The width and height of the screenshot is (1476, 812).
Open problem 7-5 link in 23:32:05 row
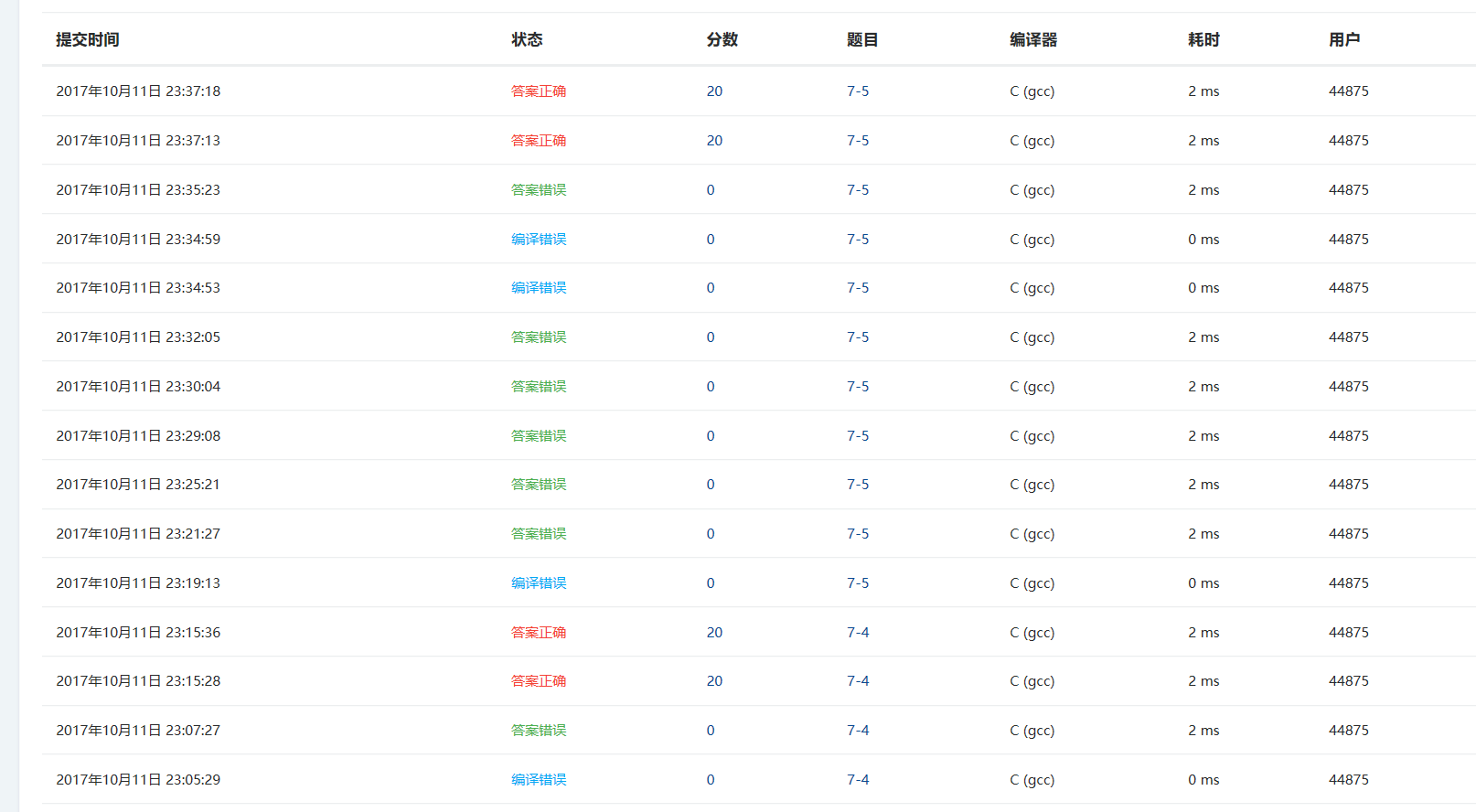(858, 337)
